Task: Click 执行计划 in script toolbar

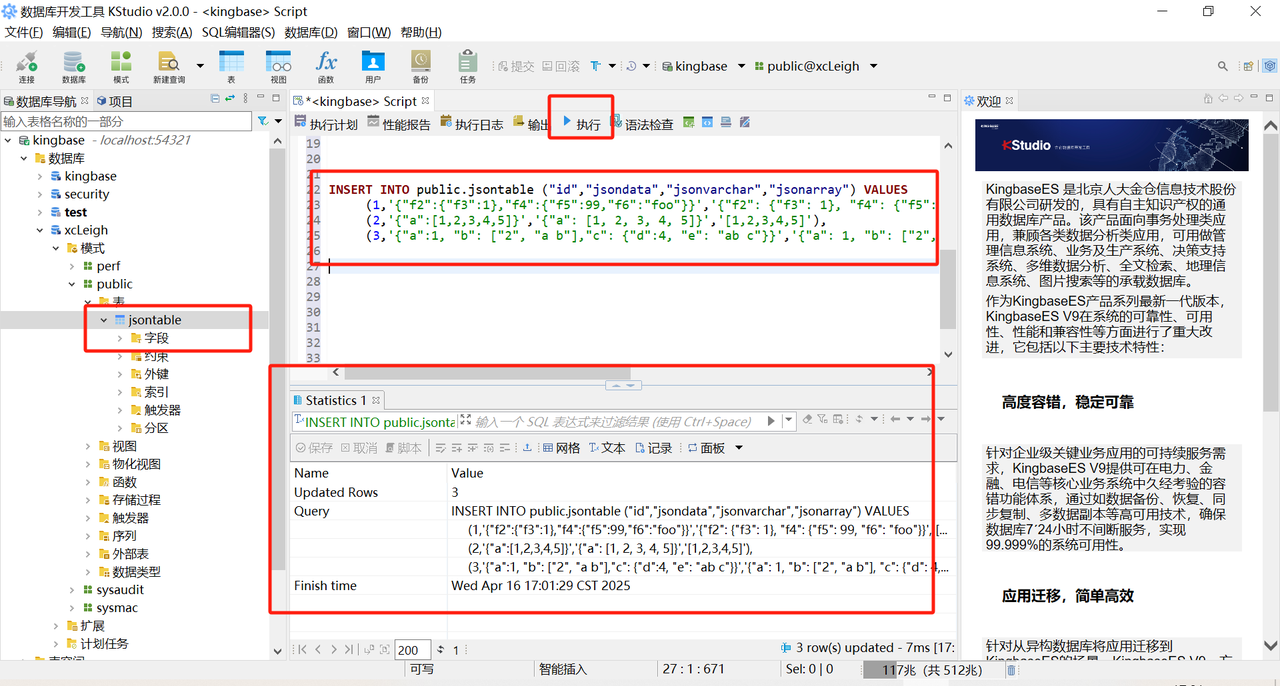Action: pos(326,124)
